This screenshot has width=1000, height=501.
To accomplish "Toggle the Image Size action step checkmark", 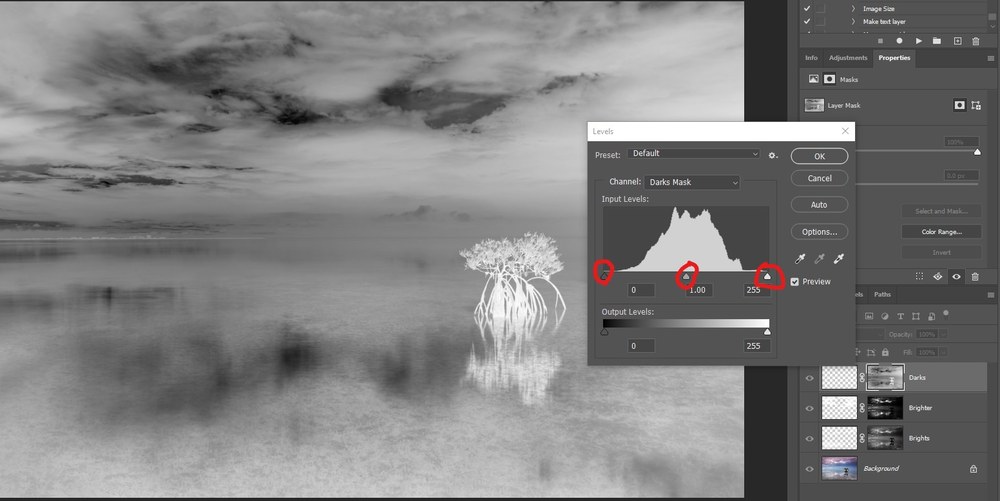I will 807,9.
